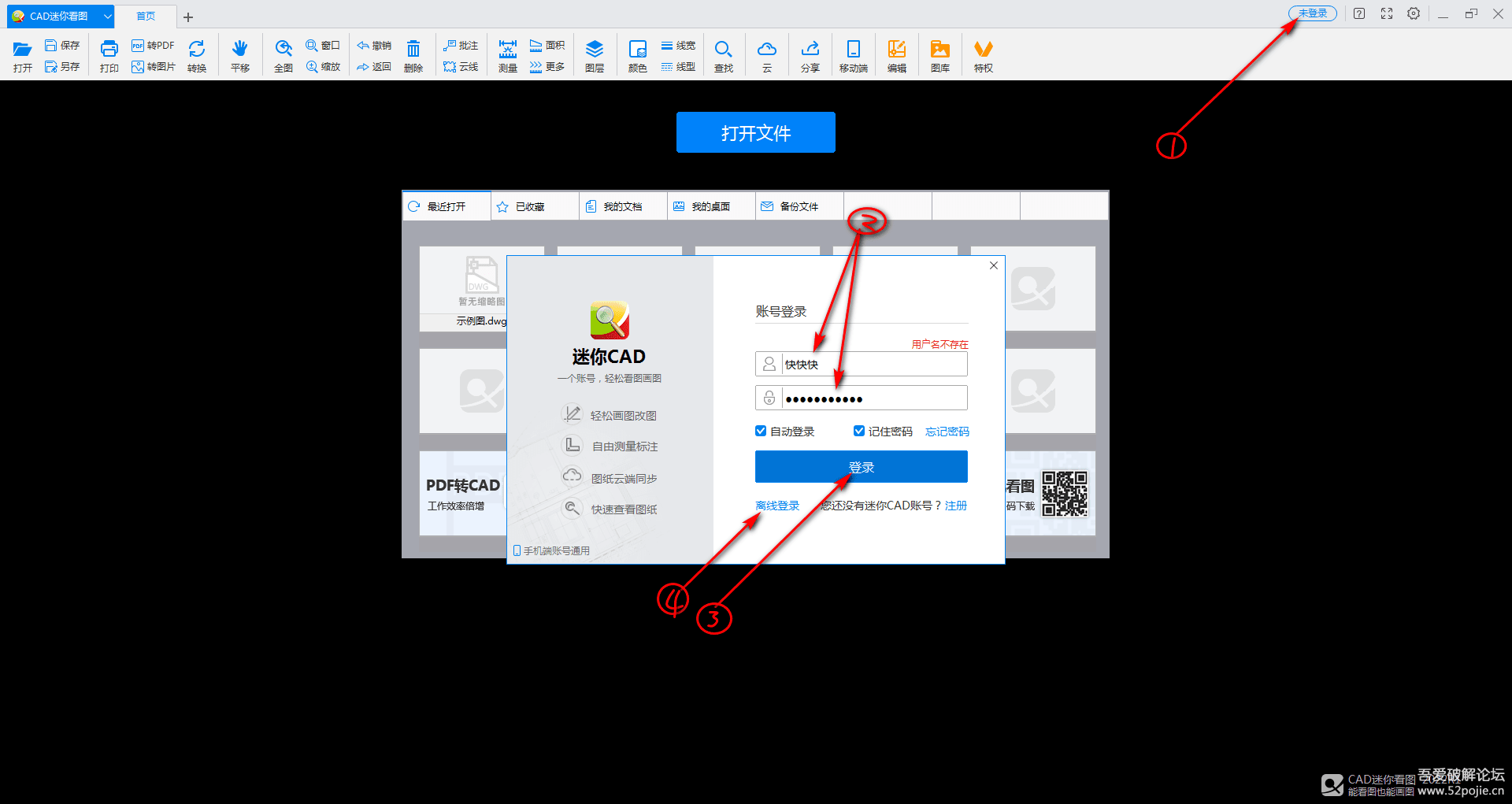Open the 云 cloud storage icon

point(767,56)
